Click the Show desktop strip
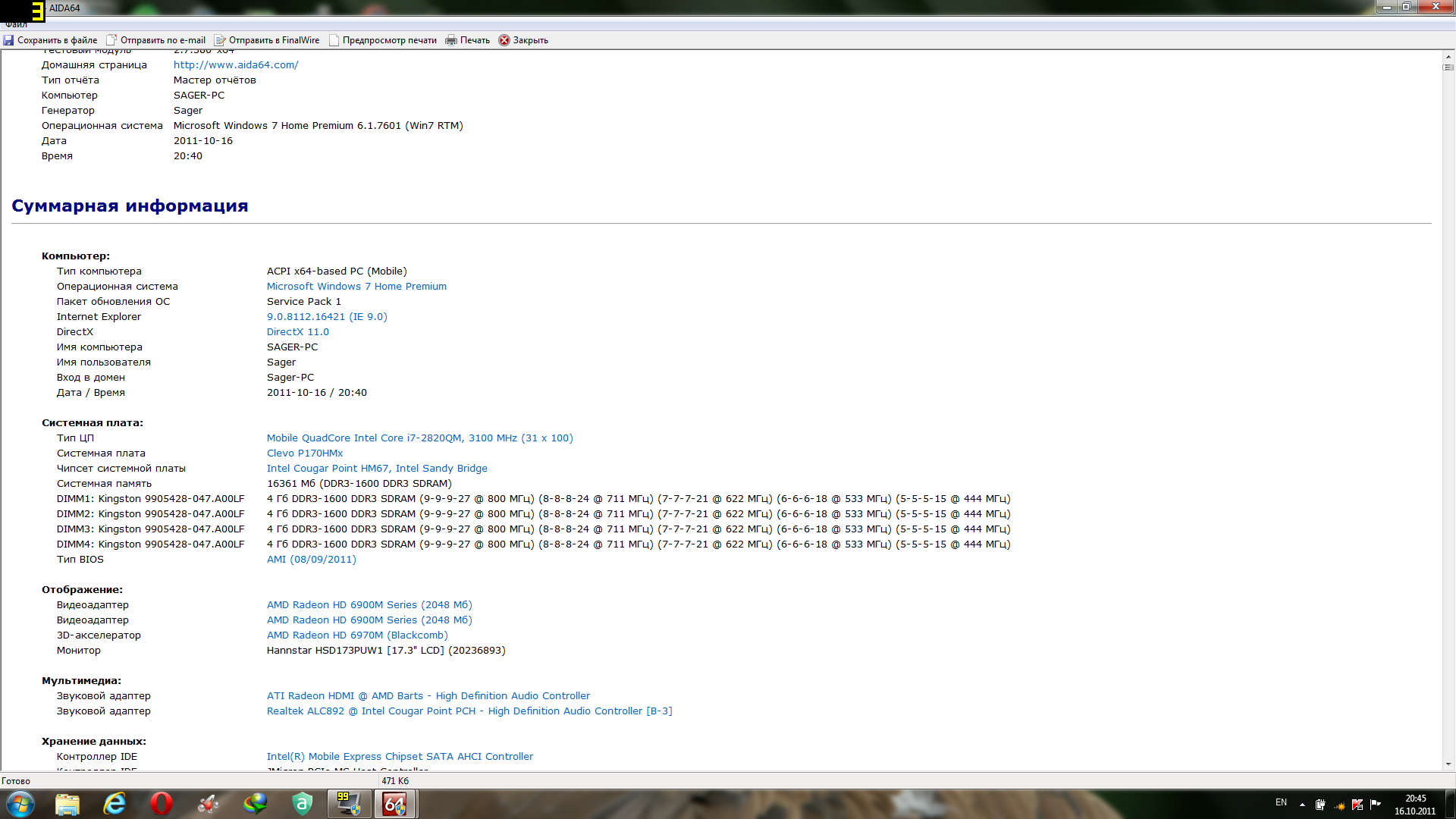The image size is (1456, 819). [x=1450, y=804]
